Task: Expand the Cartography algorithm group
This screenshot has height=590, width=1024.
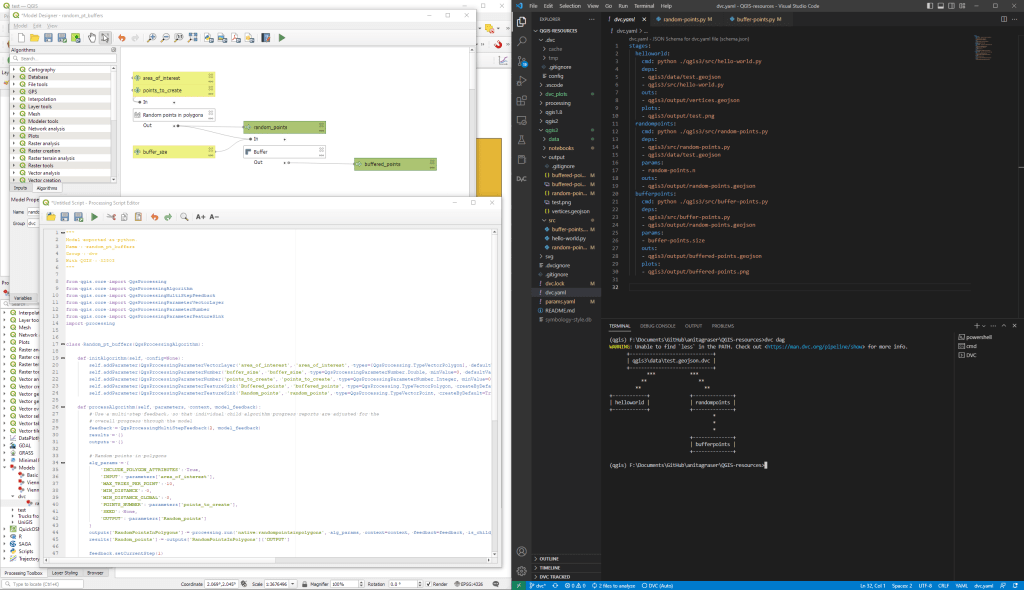Action: click(14, 69)
